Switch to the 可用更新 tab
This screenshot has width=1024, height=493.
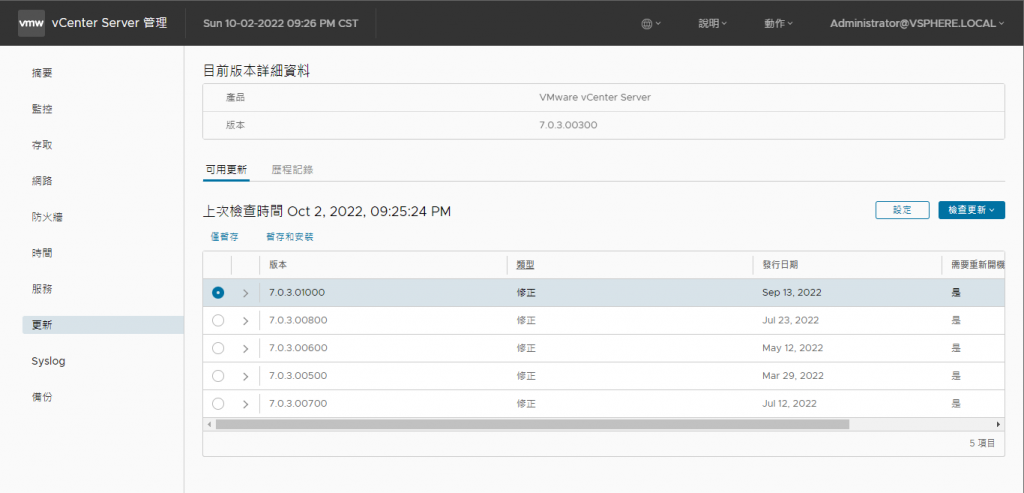pyautogui.click(x=226, y=170)
